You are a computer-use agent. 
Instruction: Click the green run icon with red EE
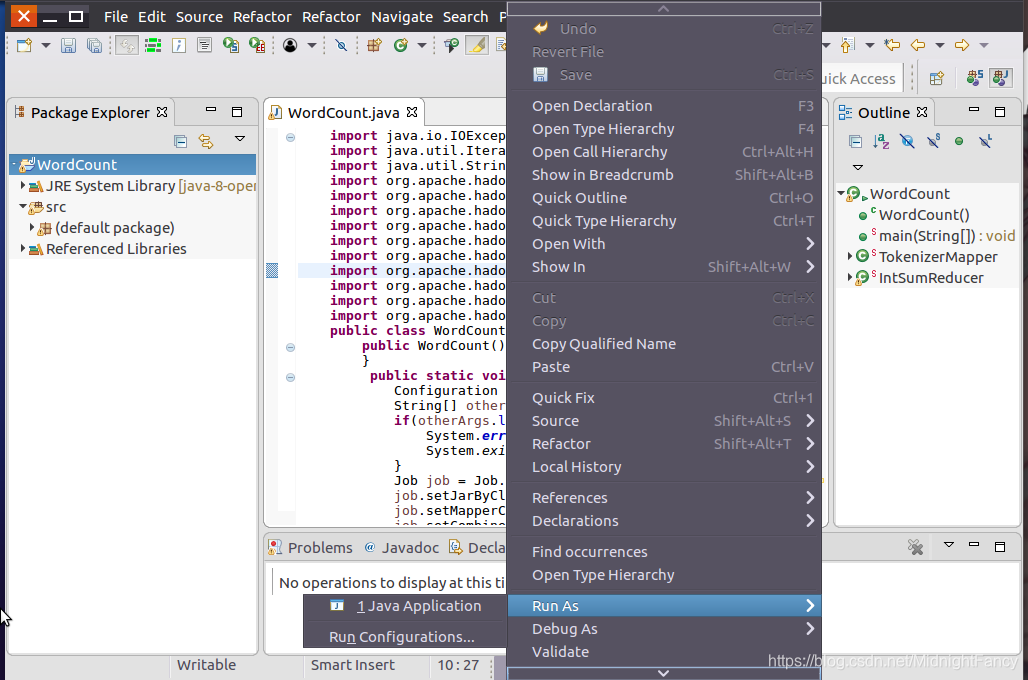(x=257, y=45)
